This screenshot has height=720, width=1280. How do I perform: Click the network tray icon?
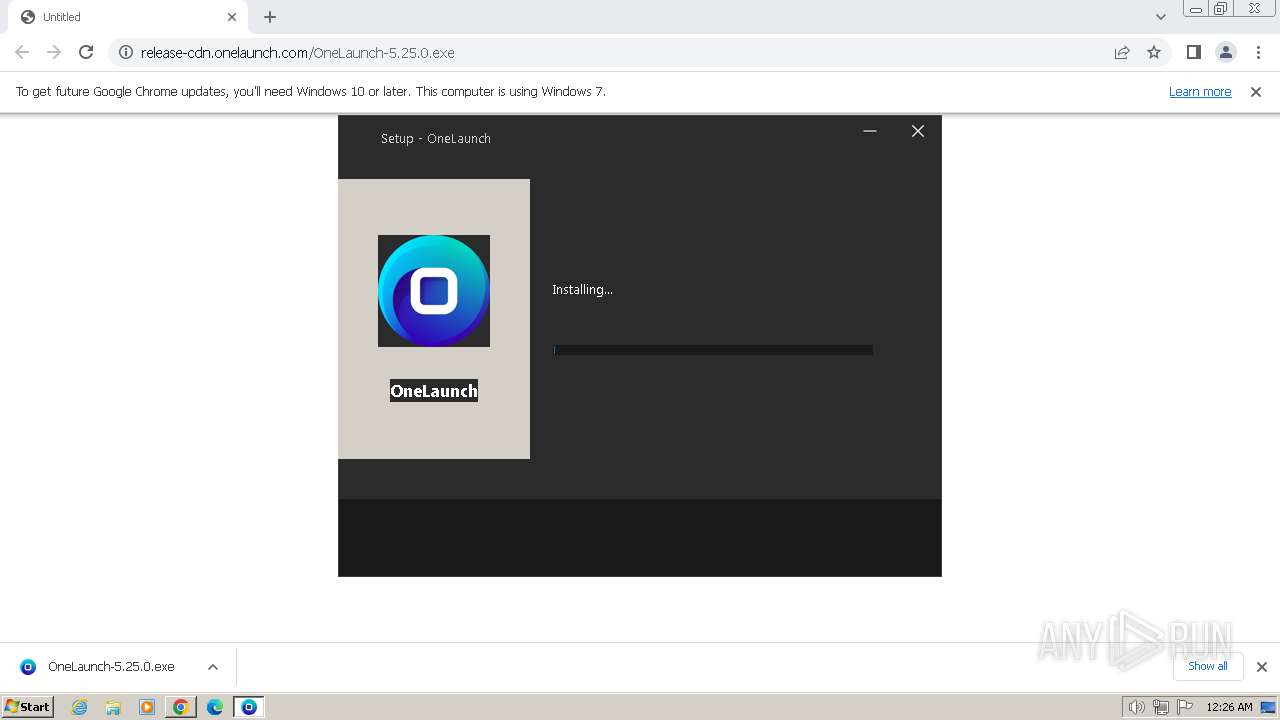click(x=1160, y=707)
